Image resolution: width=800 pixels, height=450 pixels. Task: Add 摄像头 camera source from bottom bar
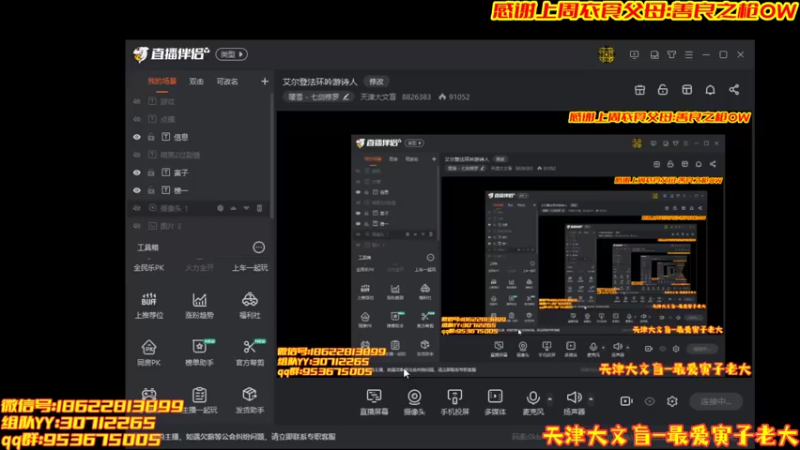pos(414,402)
